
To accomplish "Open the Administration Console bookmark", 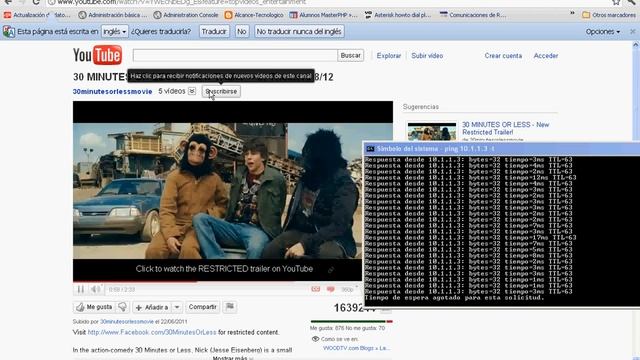I will [186, 15].
